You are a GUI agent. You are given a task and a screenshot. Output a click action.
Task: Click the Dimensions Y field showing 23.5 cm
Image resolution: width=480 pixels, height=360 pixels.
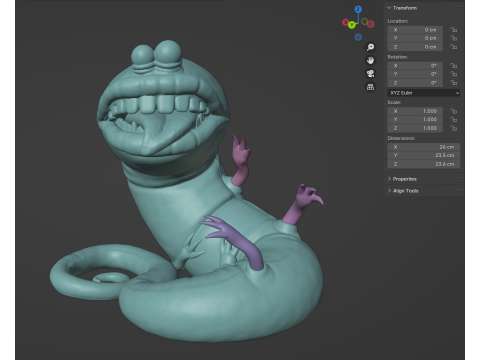click(x=424, y=155)
